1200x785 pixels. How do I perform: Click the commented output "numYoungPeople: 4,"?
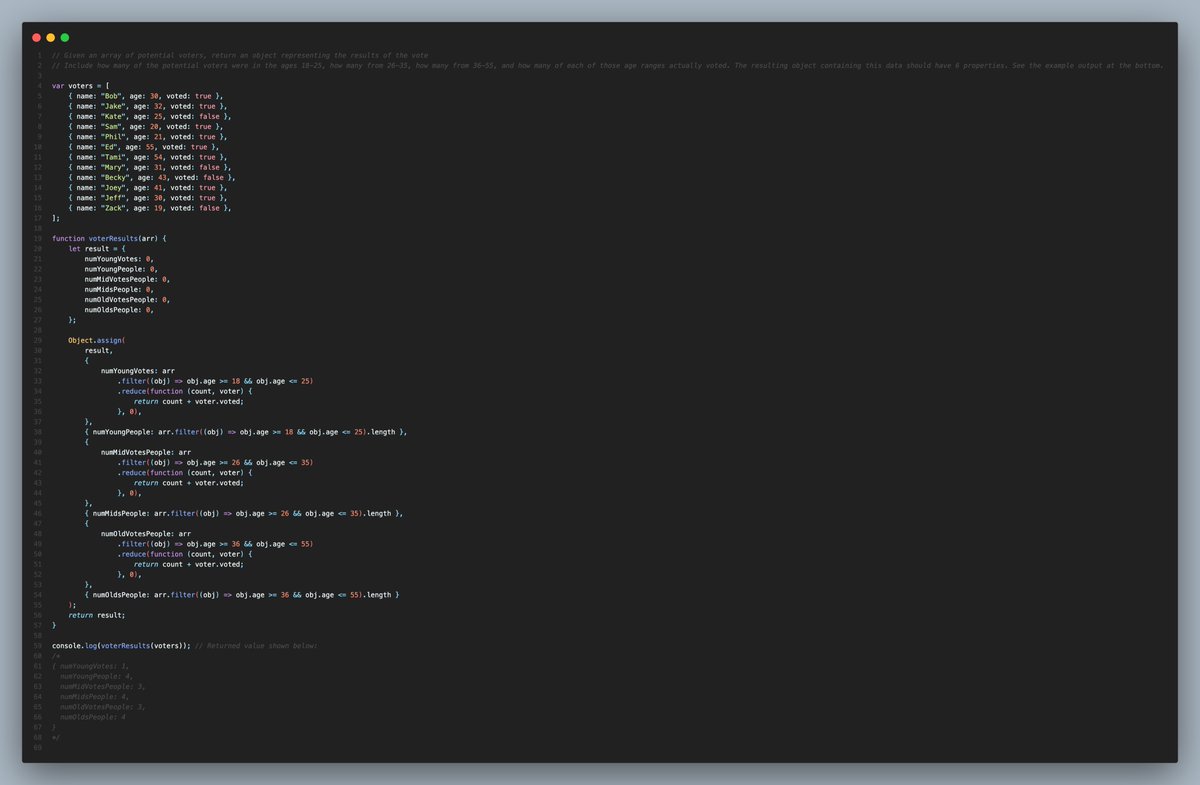(97, 675)
